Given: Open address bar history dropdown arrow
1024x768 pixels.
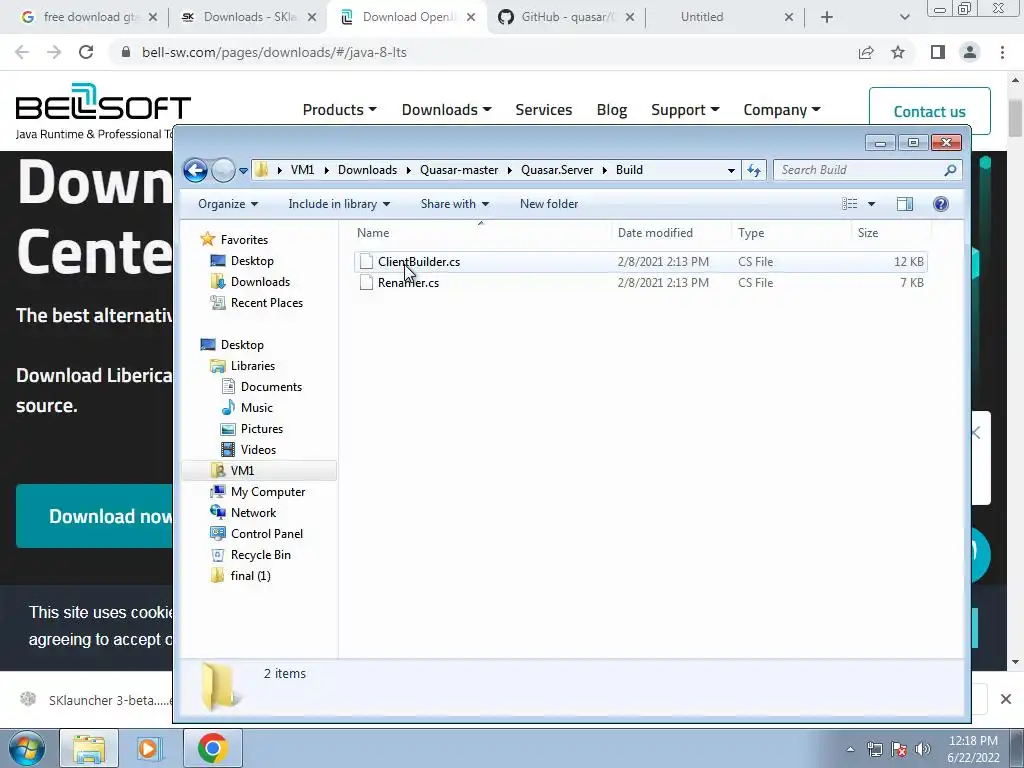Looking at the screenshot, I should click(x=731, y=170).
